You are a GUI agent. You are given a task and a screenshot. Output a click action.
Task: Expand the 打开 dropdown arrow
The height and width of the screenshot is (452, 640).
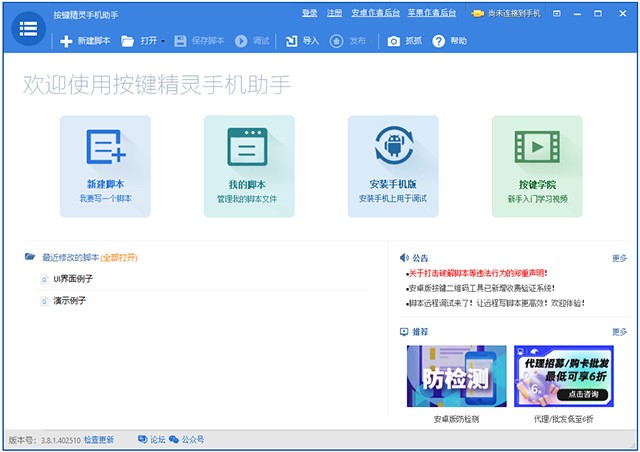(x=163, y=41)
